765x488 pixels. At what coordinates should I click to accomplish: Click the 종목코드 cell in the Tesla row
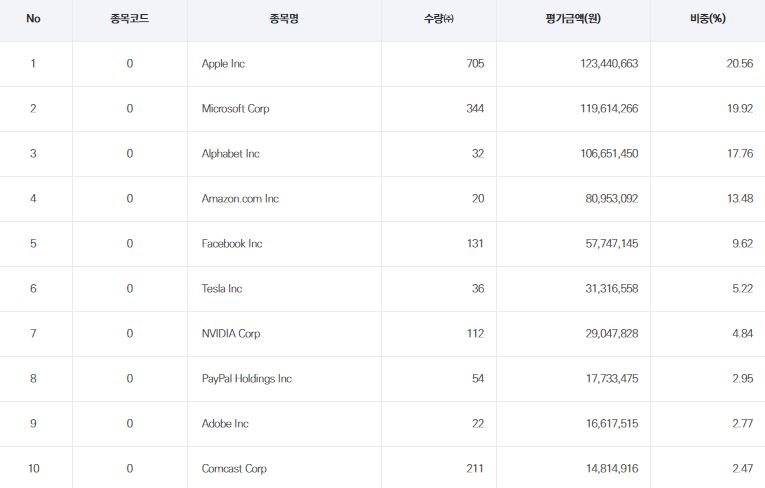point(130,288)
